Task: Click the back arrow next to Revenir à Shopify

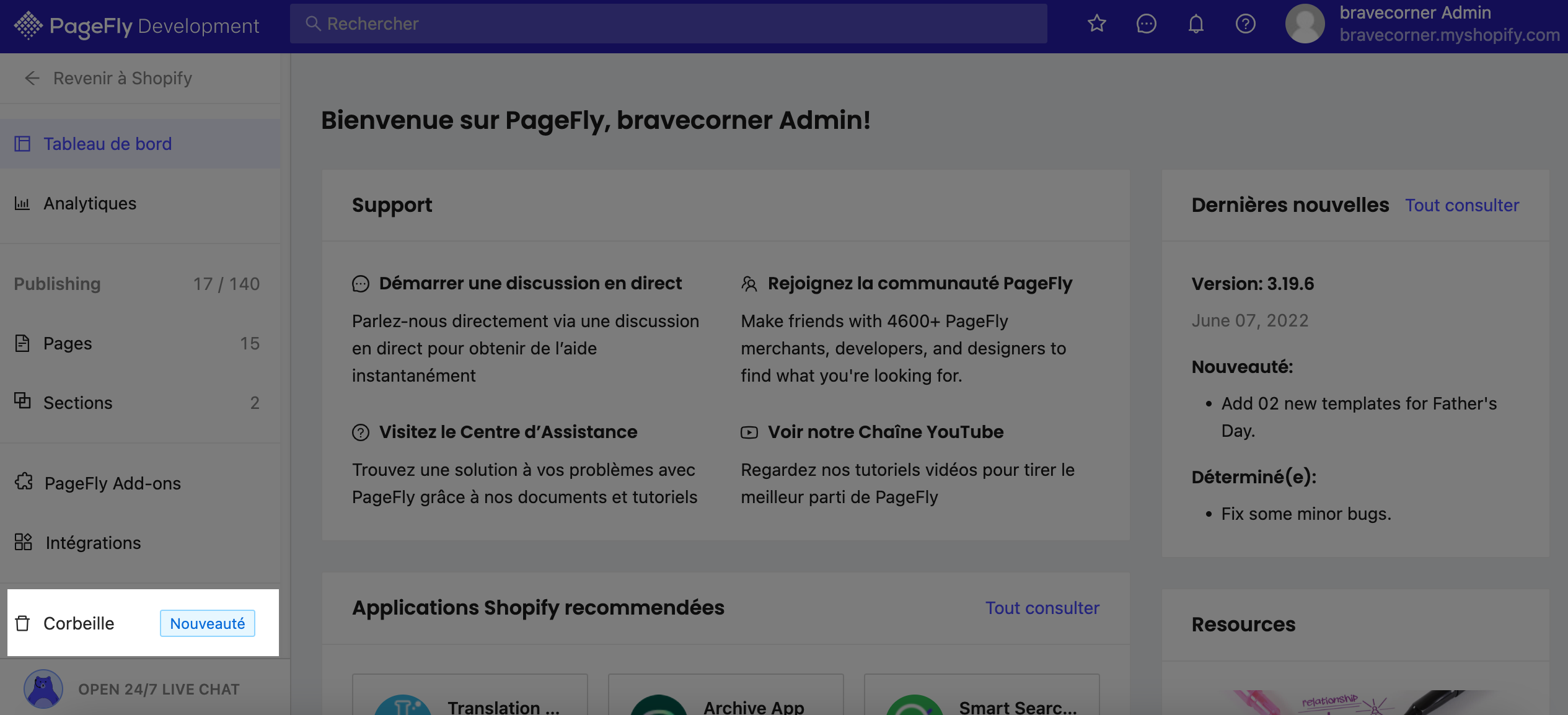Action: point(32,78)
